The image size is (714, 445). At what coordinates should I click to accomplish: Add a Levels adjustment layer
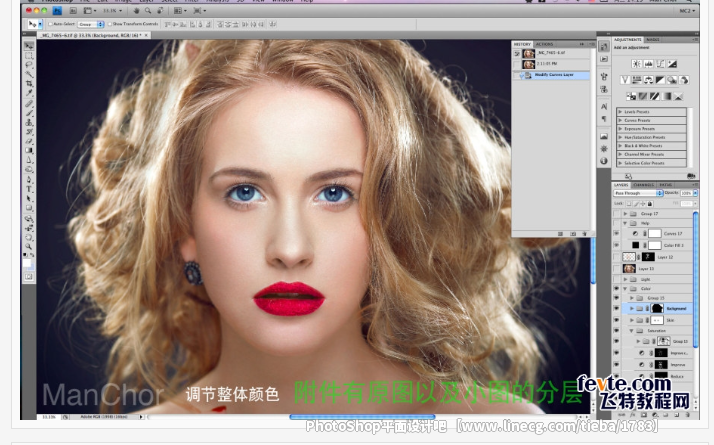click(648, 64)
